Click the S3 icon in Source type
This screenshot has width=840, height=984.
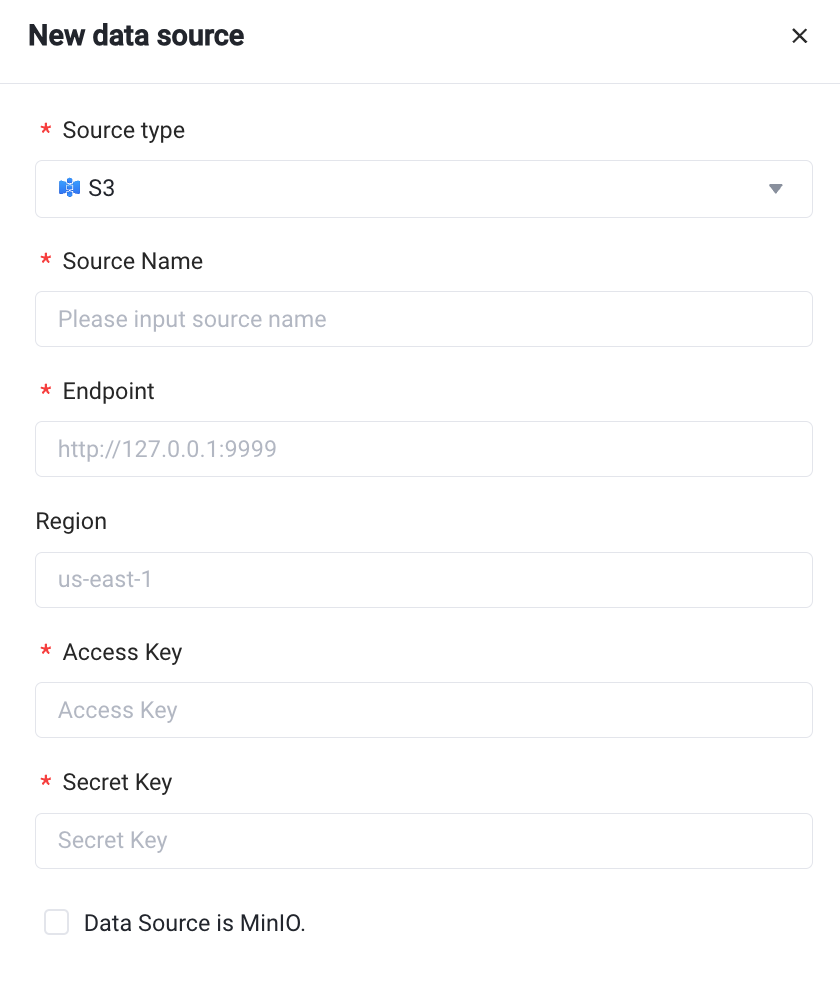(x=69, y=188)
